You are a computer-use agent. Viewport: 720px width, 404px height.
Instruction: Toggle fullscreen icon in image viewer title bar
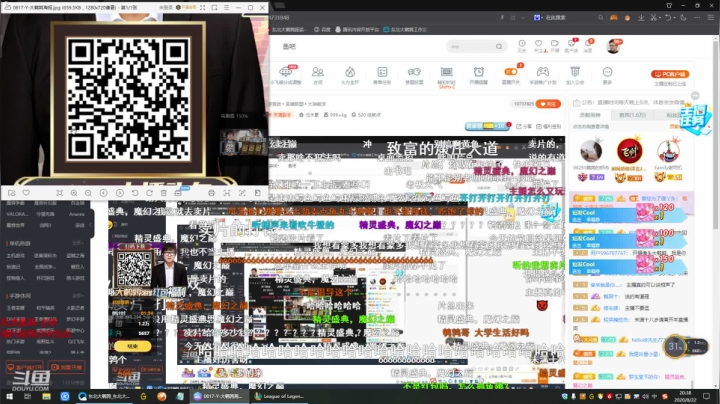point(202,7)
